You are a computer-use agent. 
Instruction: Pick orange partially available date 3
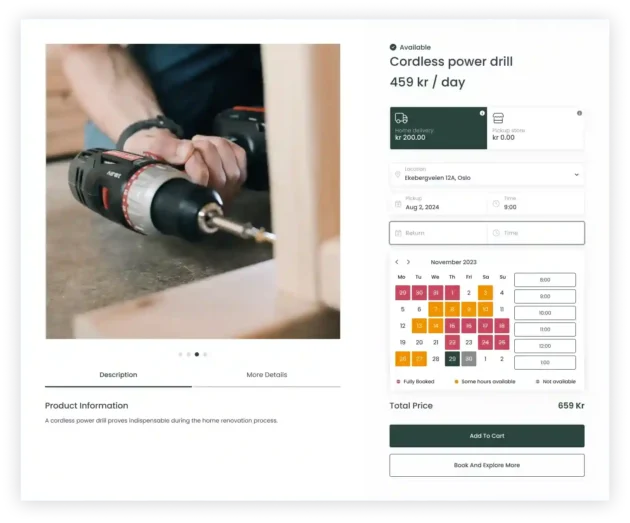pos(485,293)
